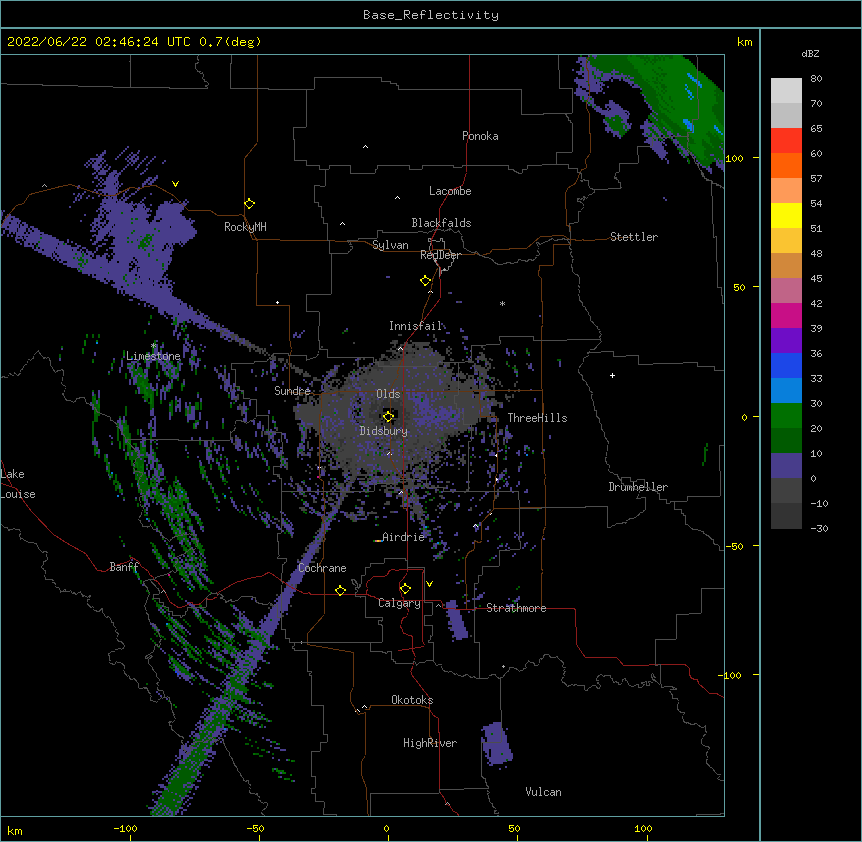
Task: Click the 54 dBZ yellow swatch
Action: point(786,215)
